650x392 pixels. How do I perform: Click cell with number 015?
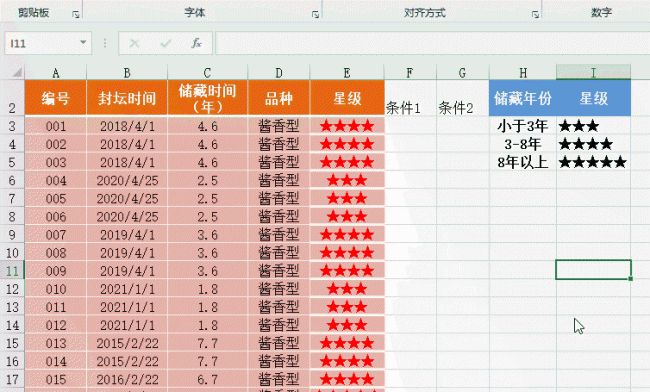click(56, 379)
